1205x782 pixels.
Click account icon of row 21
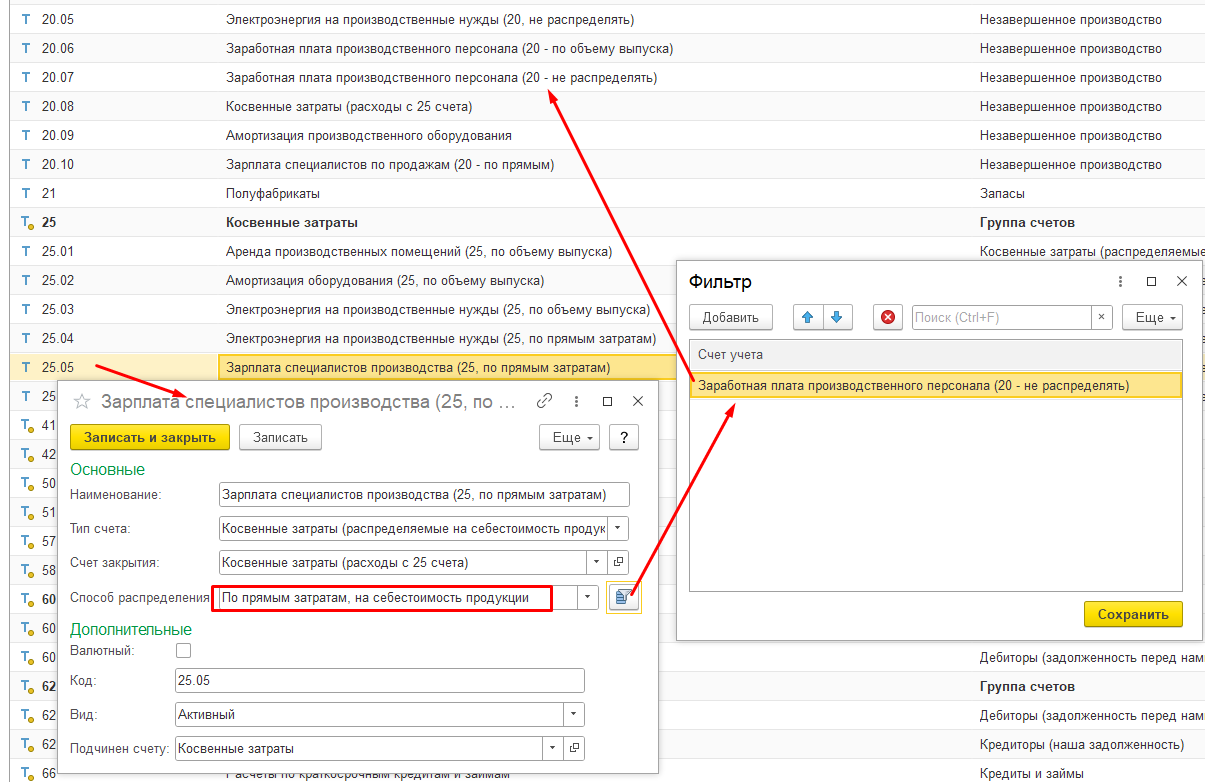26,193
